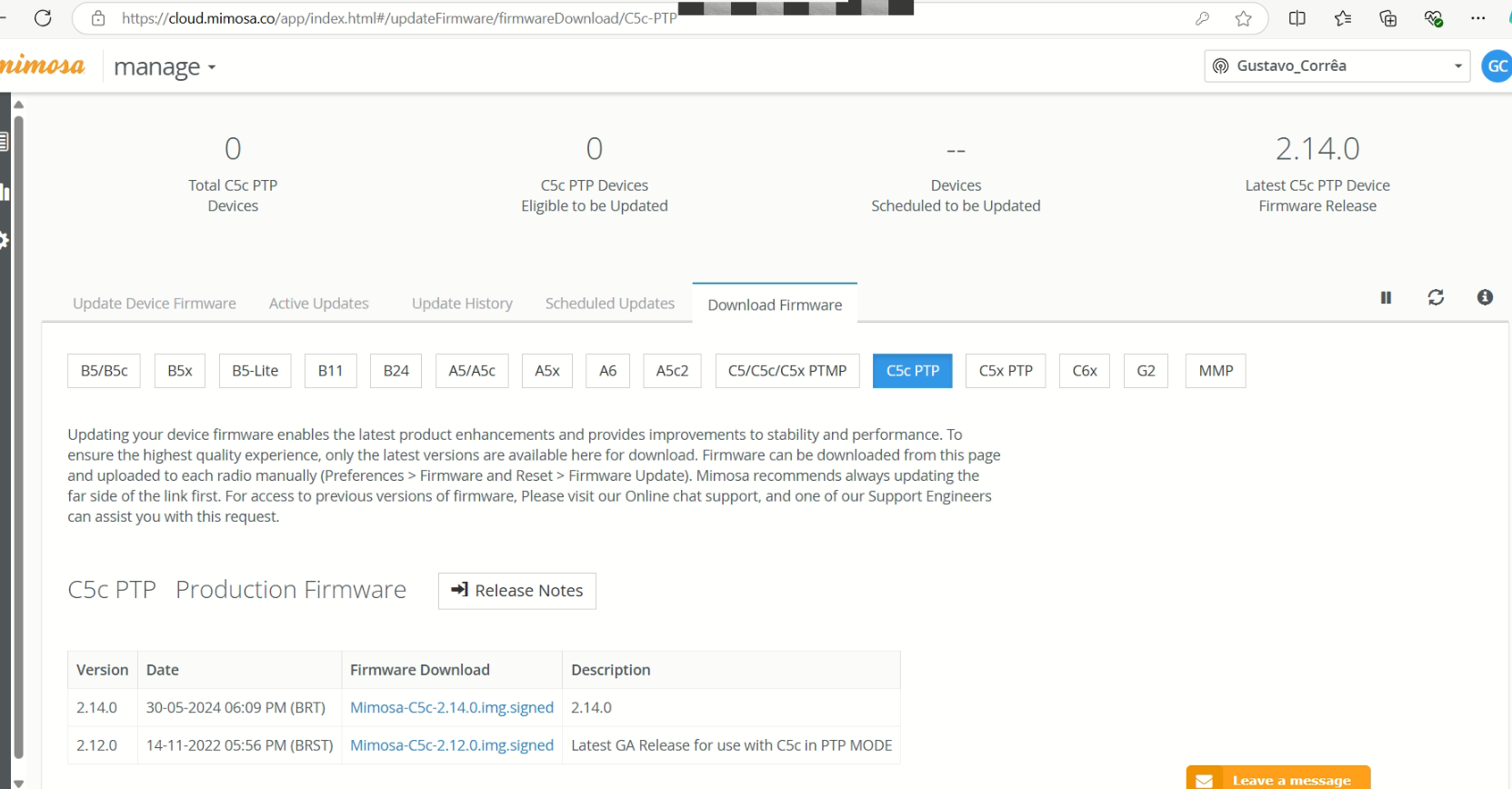Select the C6x model button
1512x789 pixels.
tap(1085, 371)
